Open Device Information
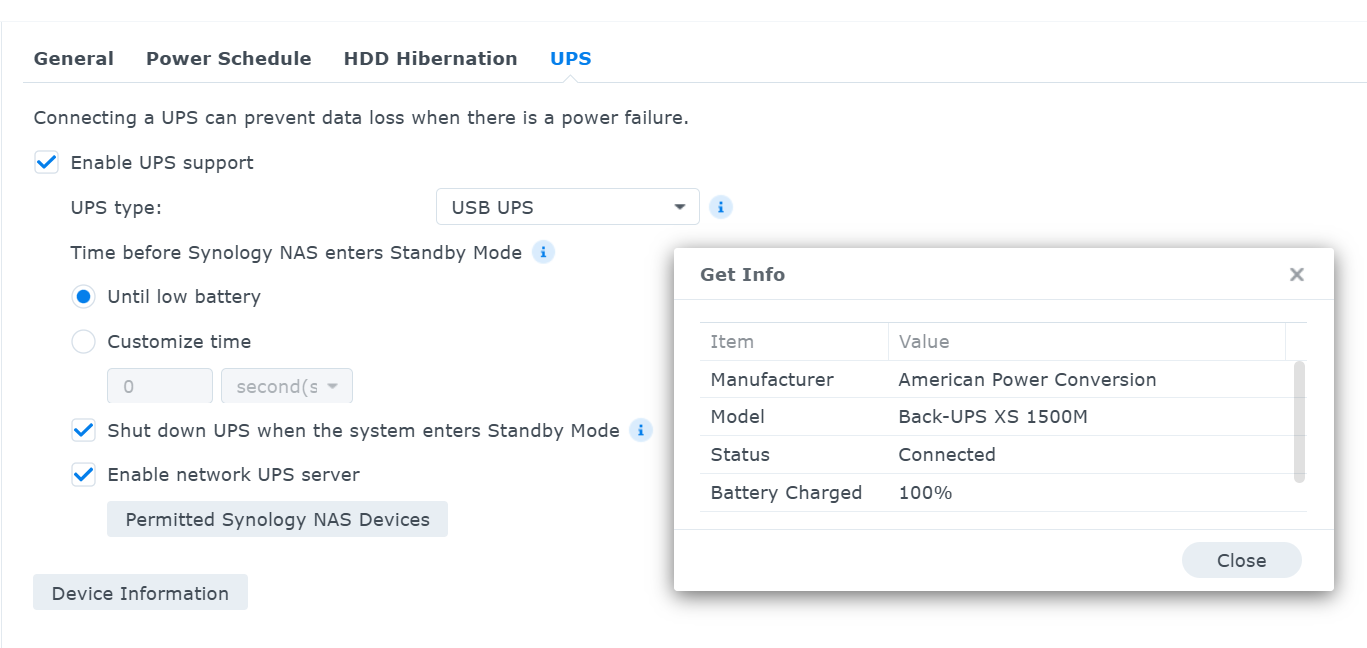The width and height of the screenshot is (1367, 648). [x=140, y=593]
